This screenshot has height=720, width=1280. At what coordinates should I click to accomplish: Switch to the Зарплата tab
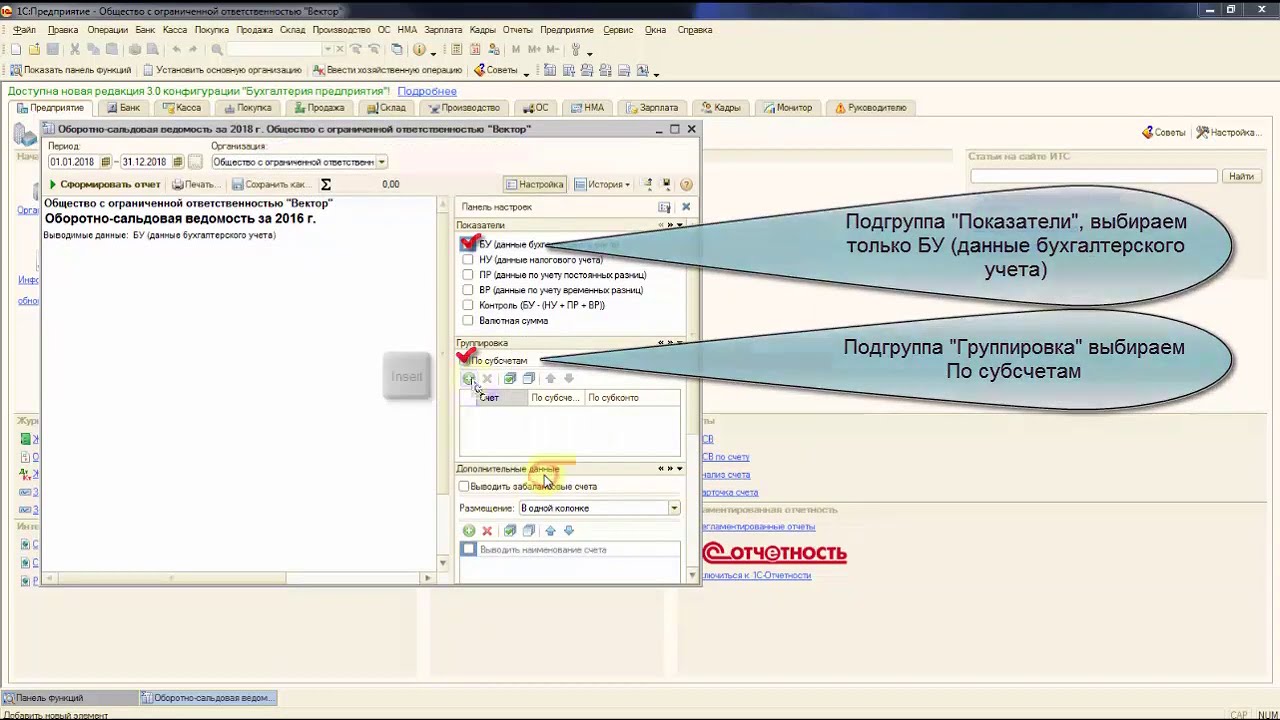click(x=652, y=108)
